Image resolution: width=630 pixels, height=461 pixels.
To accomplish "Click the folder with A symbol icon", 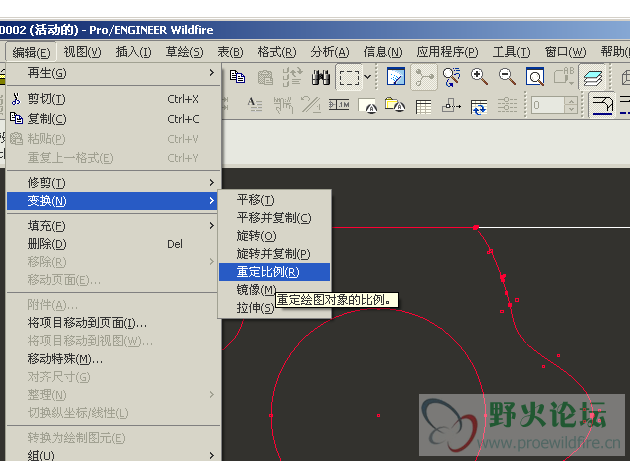I will 395,105.
